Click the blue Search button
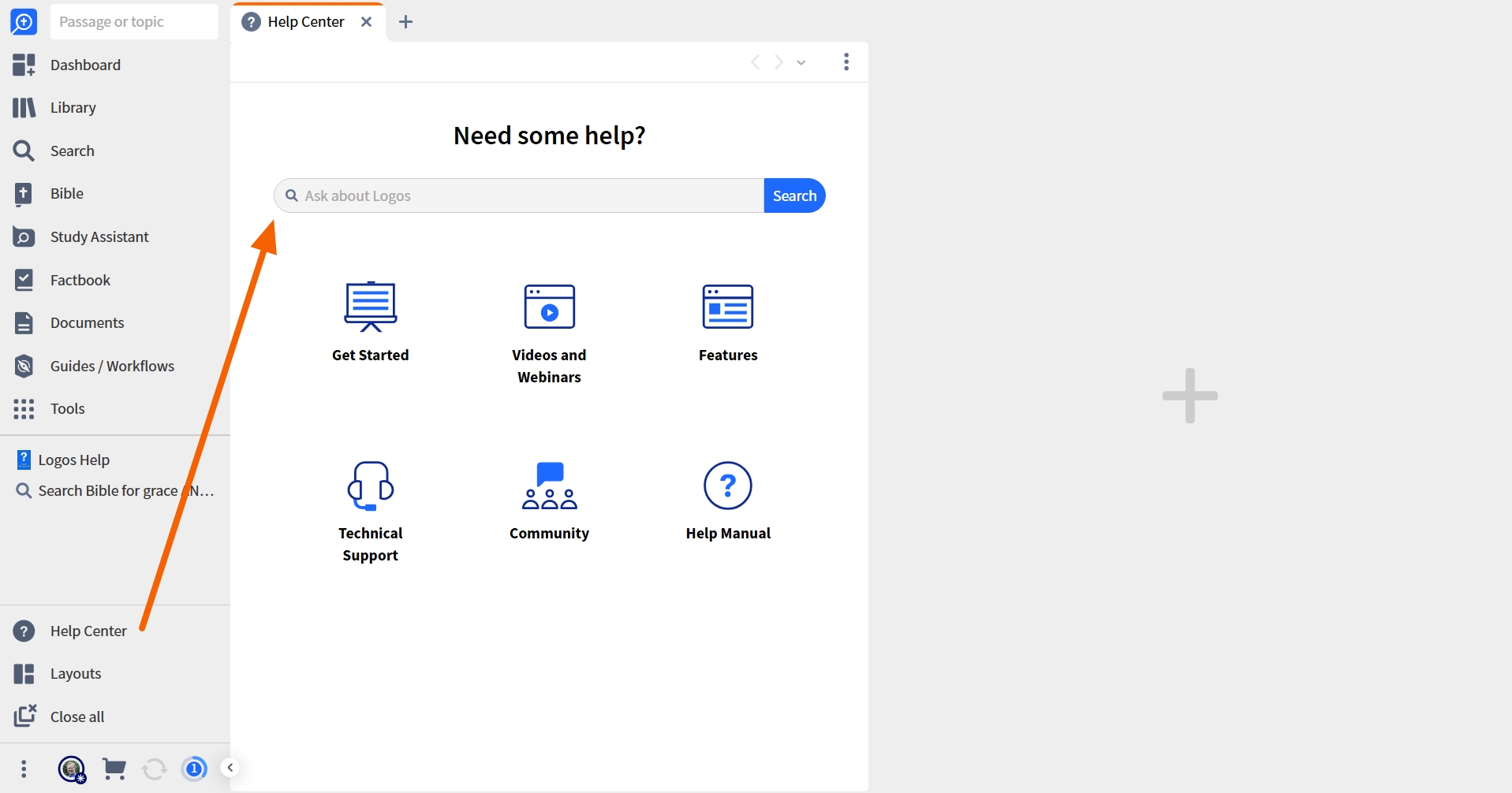 (x=794, y=195)
